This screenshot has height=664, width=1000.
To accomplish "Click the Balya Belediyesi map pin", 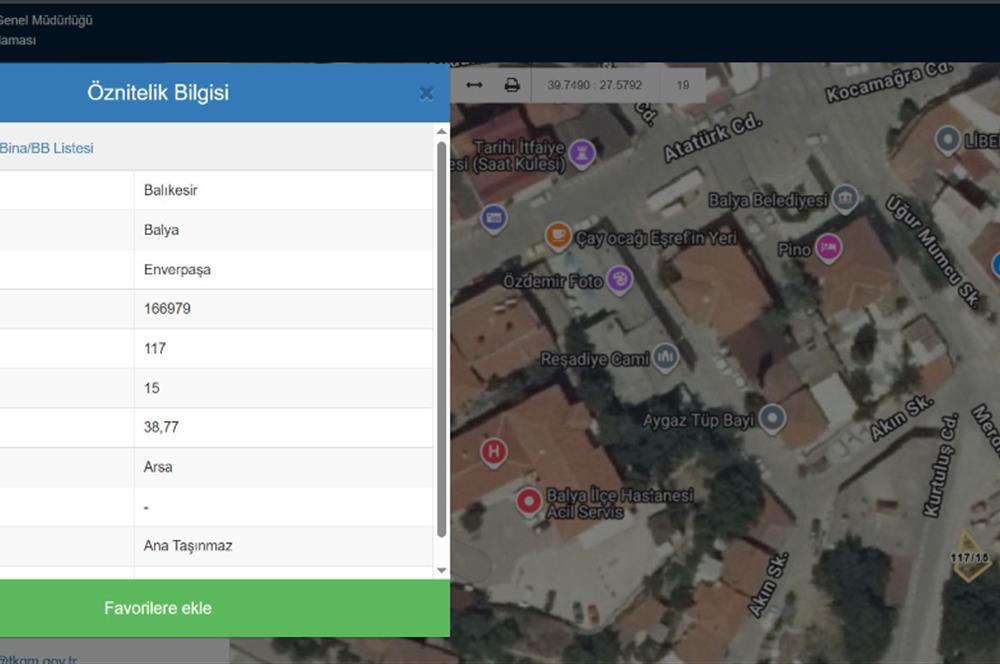I will point(845,198).
